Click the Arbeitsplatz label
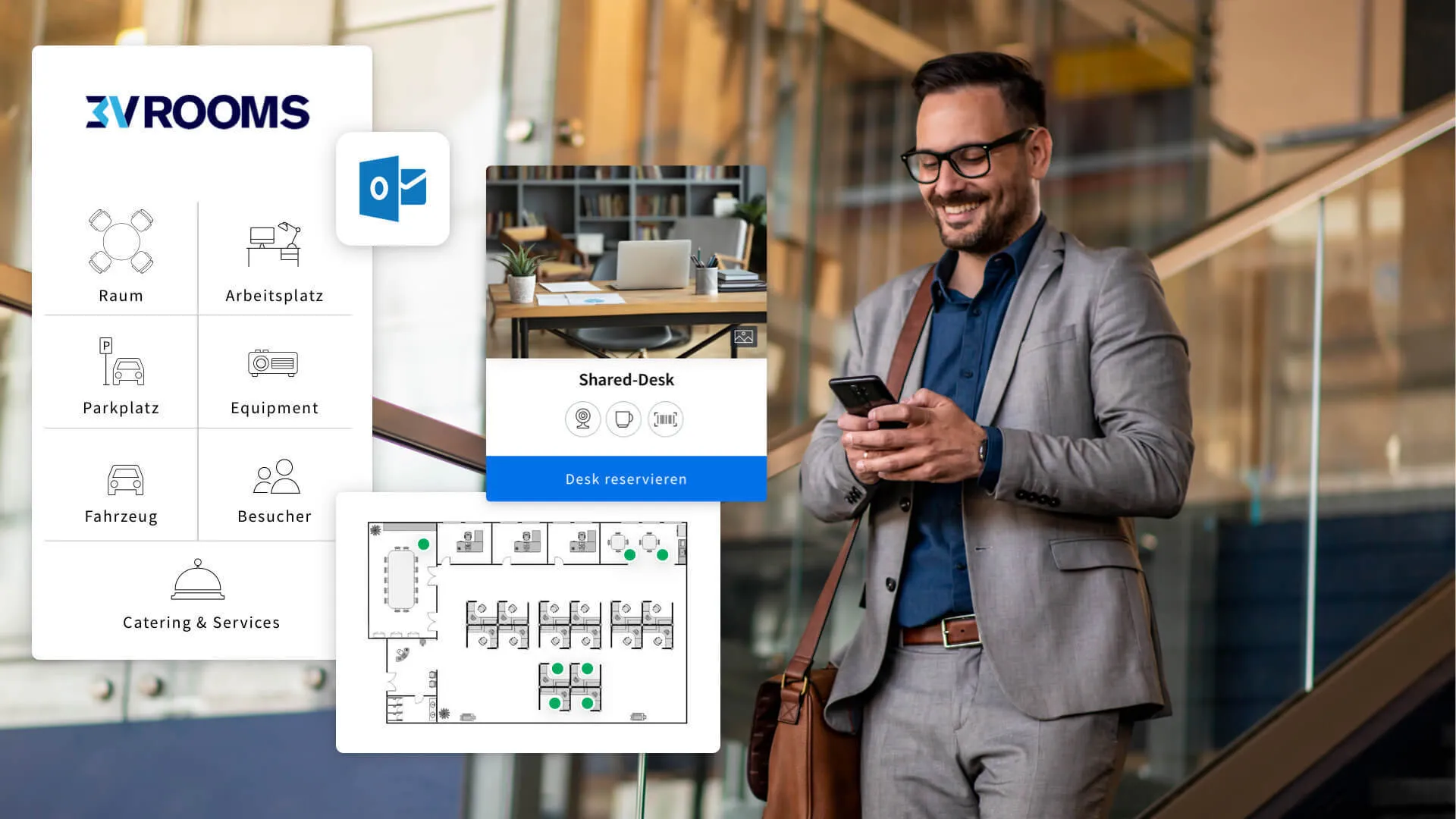 click(x=275, y=296)
